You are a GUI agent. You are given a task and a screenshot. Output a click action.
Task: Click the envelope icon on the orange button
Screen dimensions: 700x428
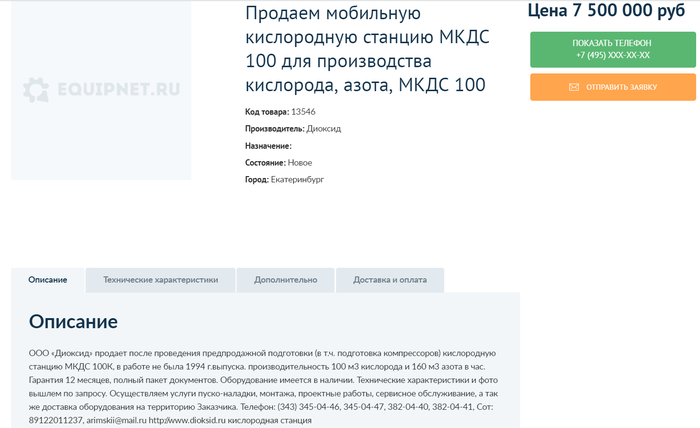pyautogui.click(x=574, y=87)
